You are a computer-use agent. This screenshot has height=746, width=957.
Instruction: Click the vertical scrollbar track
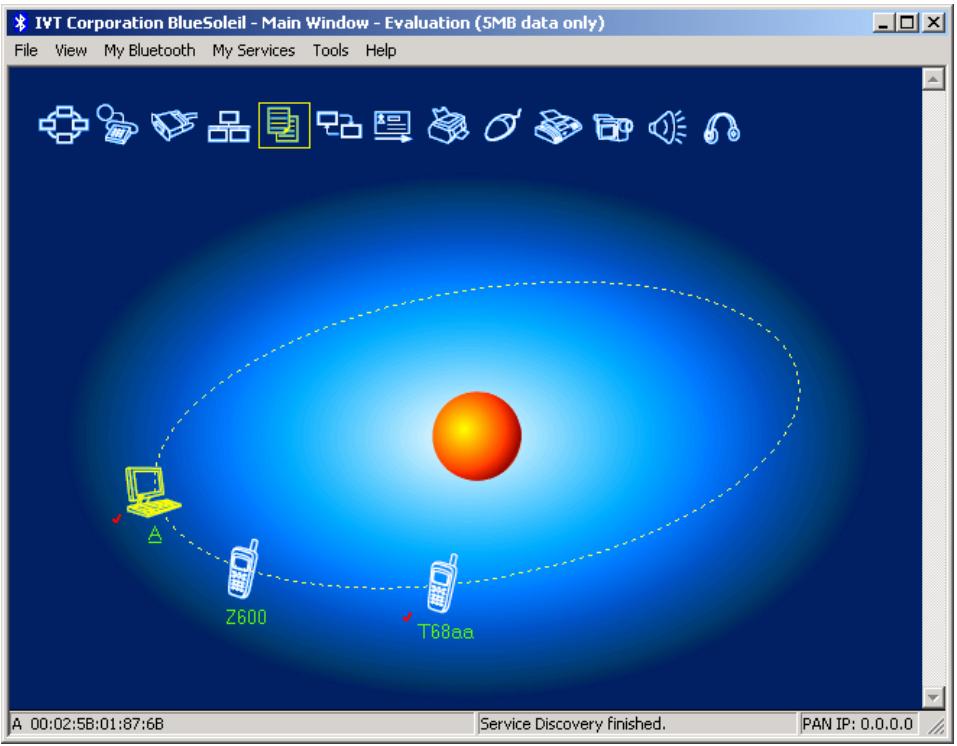(x=933, y=388)
